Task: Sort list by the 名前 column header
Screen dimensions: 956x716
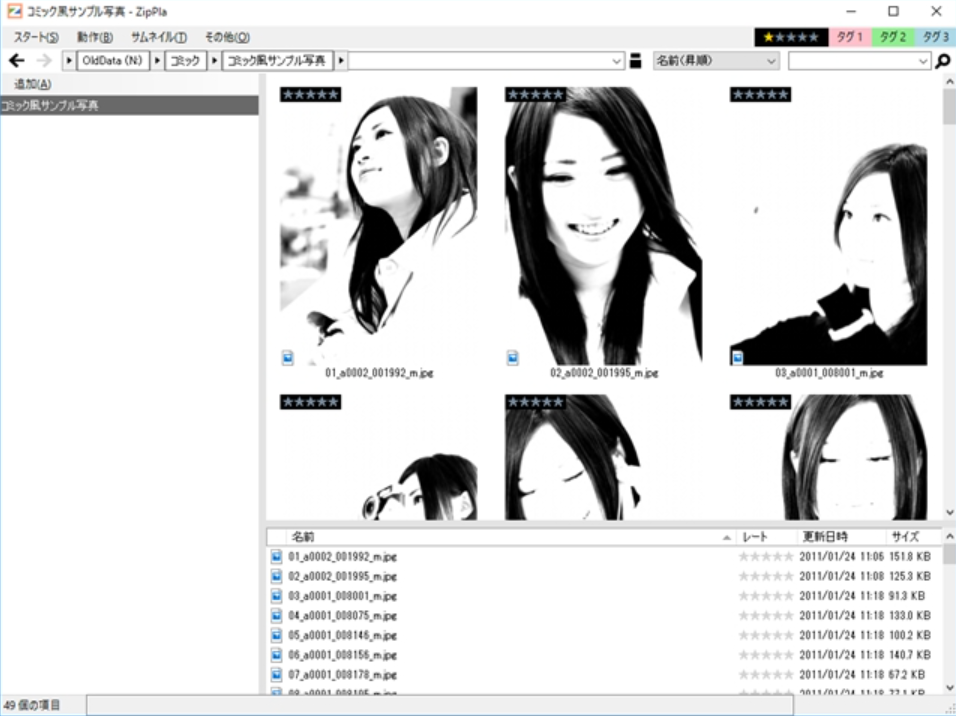Action: 510,537
